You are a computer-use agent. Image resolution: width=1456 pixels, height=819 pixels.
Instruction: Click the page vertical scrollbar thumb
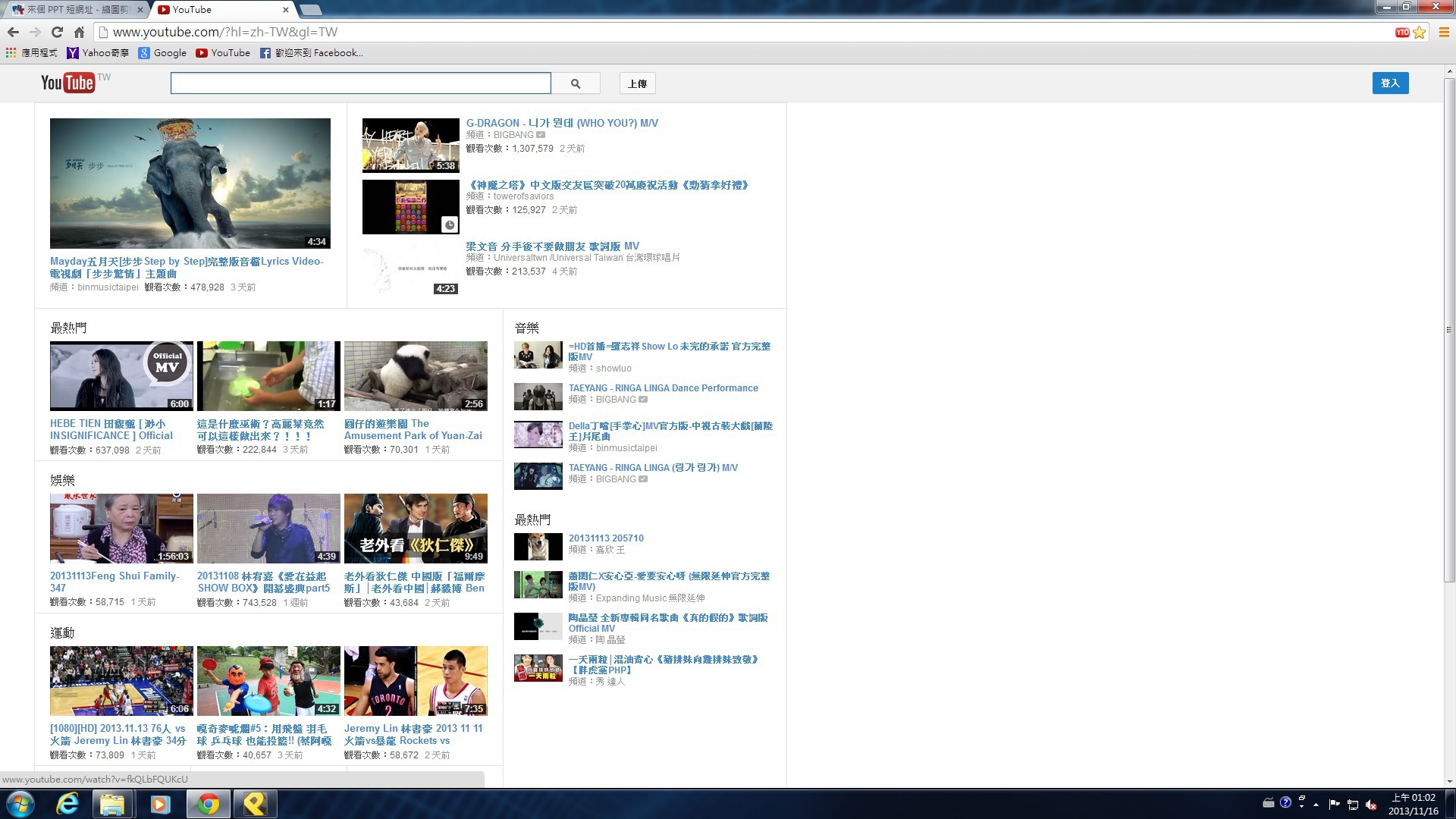pos(1449,330)
